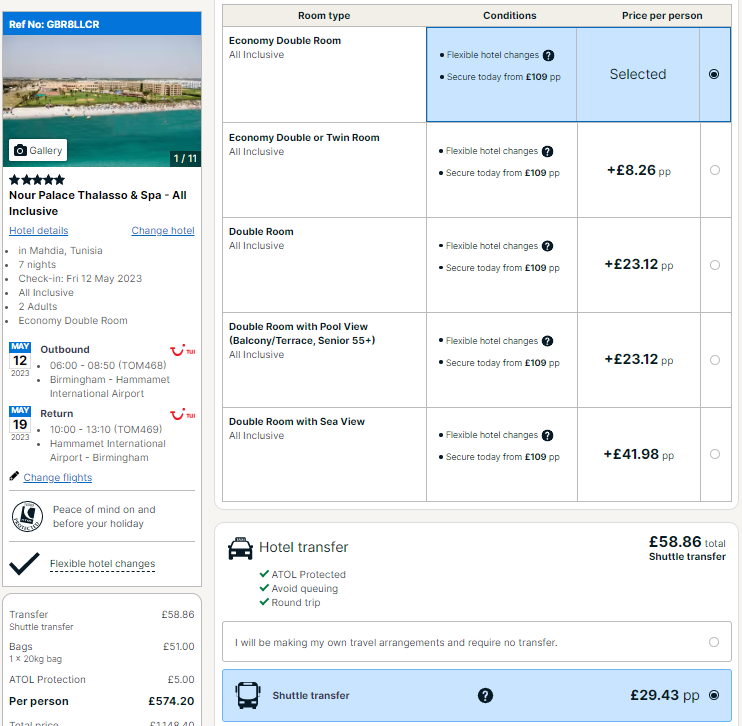
Task: Click the ATOL protected logo
Action: click(x=27, y=516)
